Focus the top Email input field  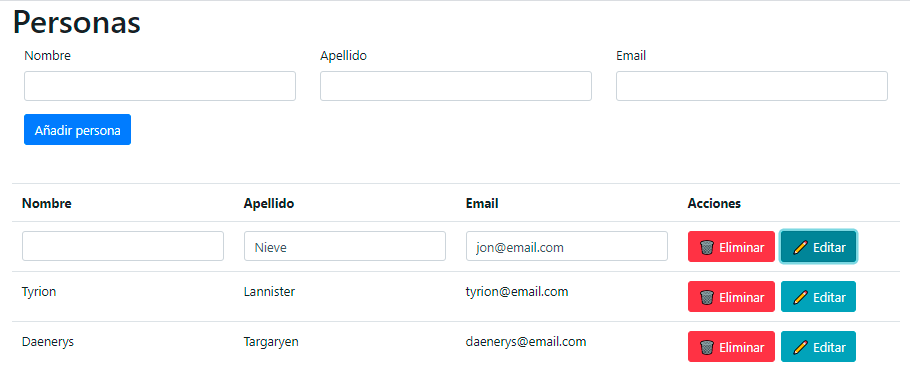point(752,86)
